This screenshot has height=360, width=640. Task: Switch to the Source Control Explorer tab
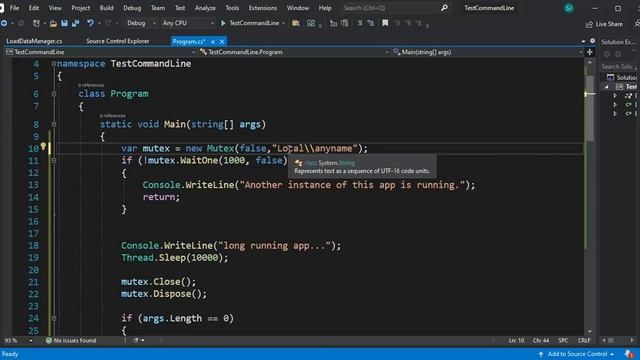(x=118, y=41)
